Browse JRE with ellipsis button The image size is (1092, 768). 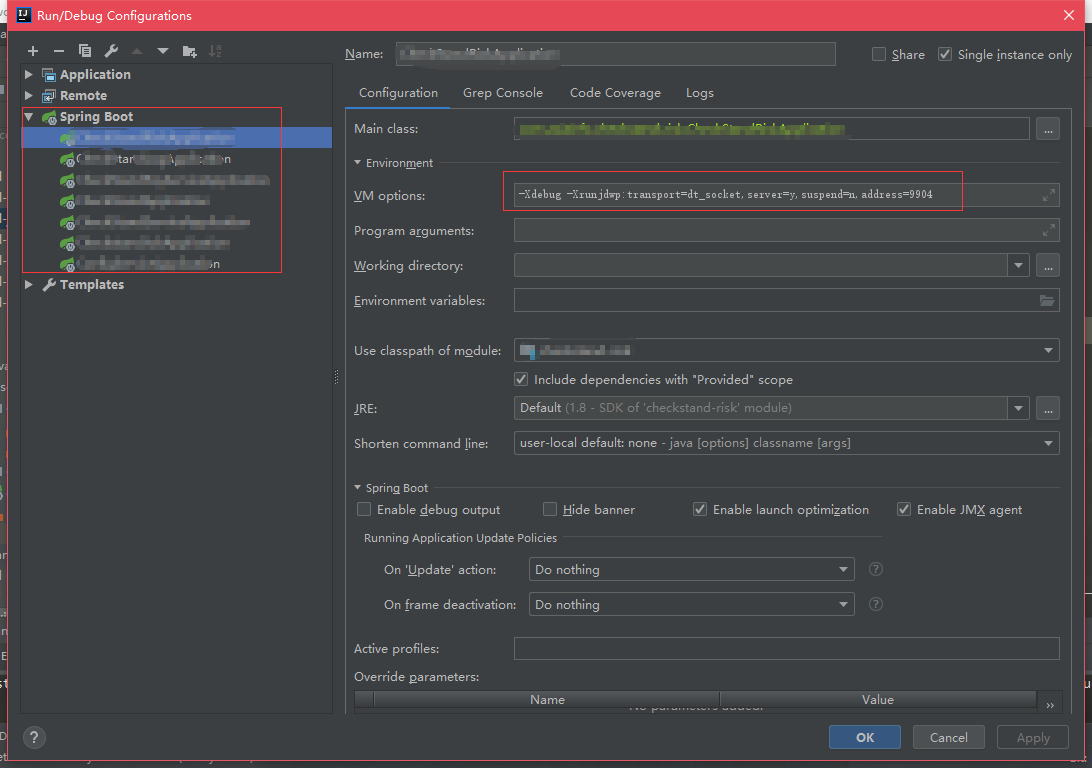pos(1048,408)
